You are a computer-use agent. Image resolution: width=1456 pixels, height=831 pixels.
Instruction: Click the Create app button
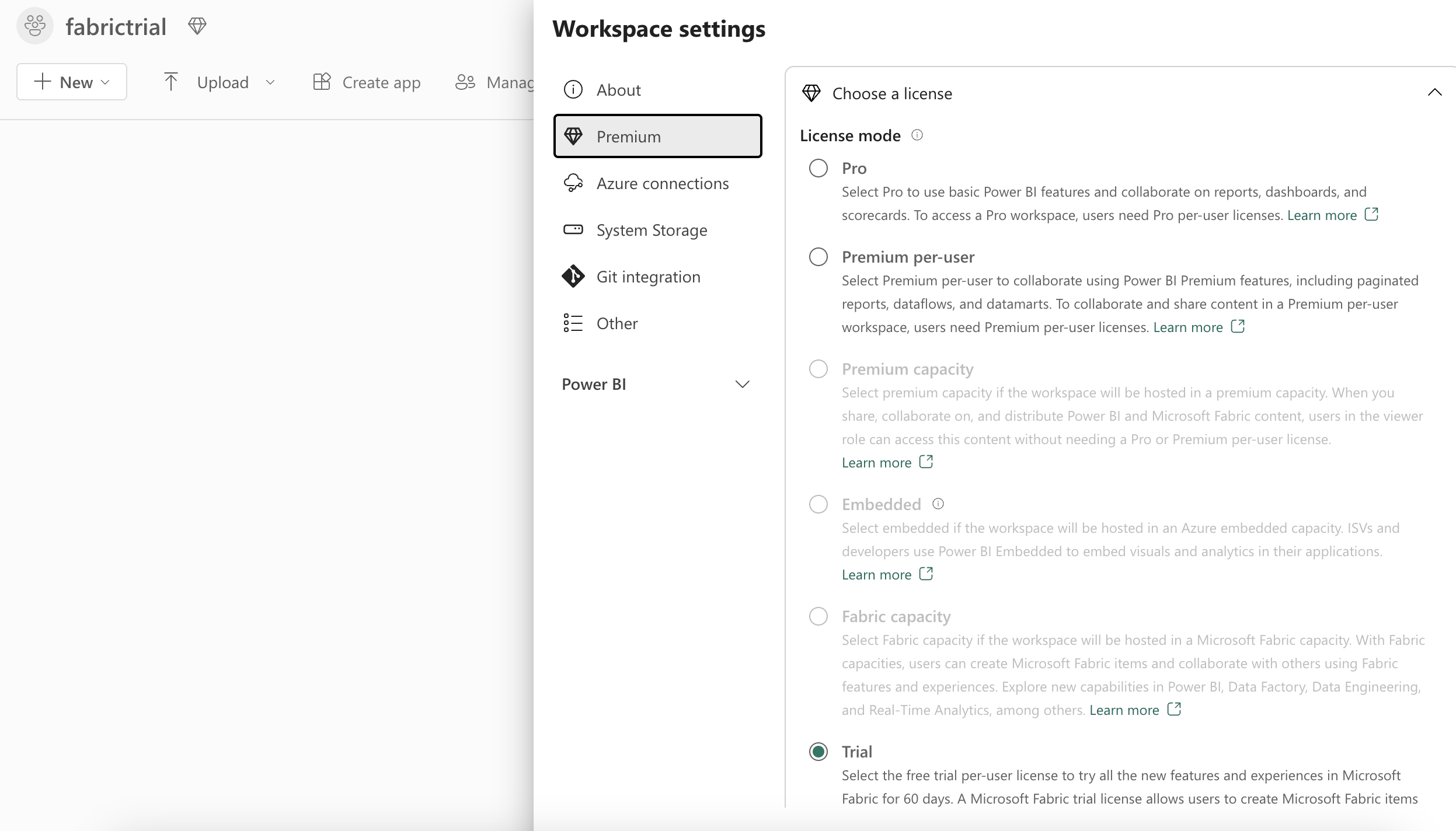[367, 82]
